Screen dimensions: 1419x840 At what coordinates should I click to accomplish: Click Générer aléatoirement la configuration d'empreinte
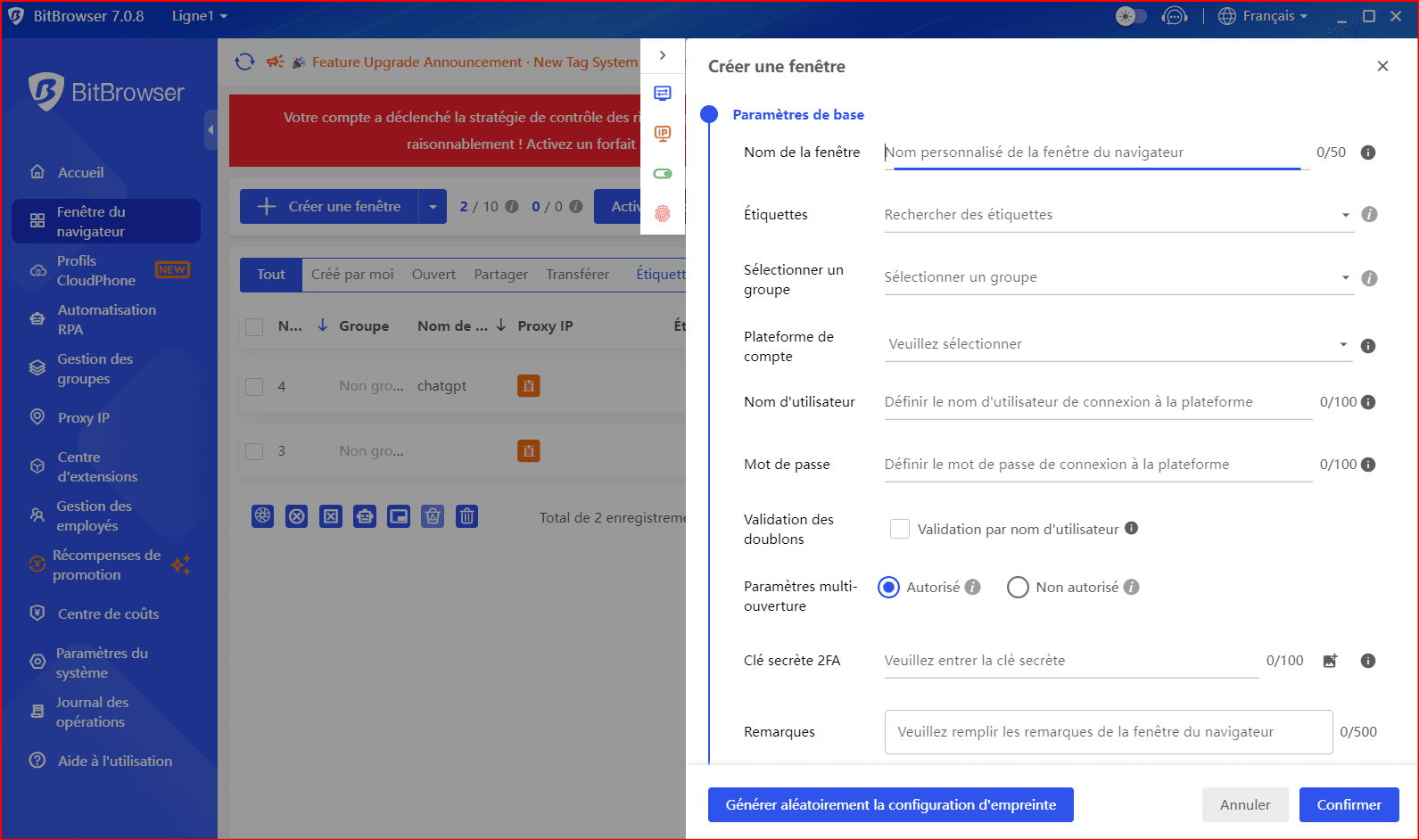[890, 804]
